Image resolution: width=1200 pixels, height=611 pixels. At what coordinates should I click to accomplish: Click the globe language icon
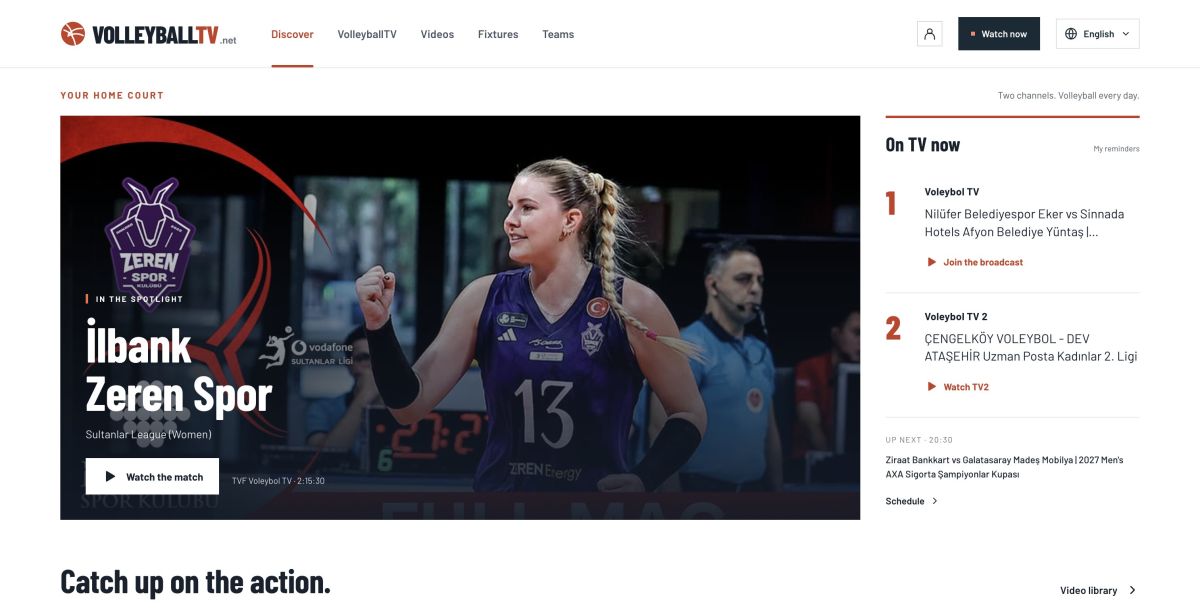click(x=1071, y=34)
